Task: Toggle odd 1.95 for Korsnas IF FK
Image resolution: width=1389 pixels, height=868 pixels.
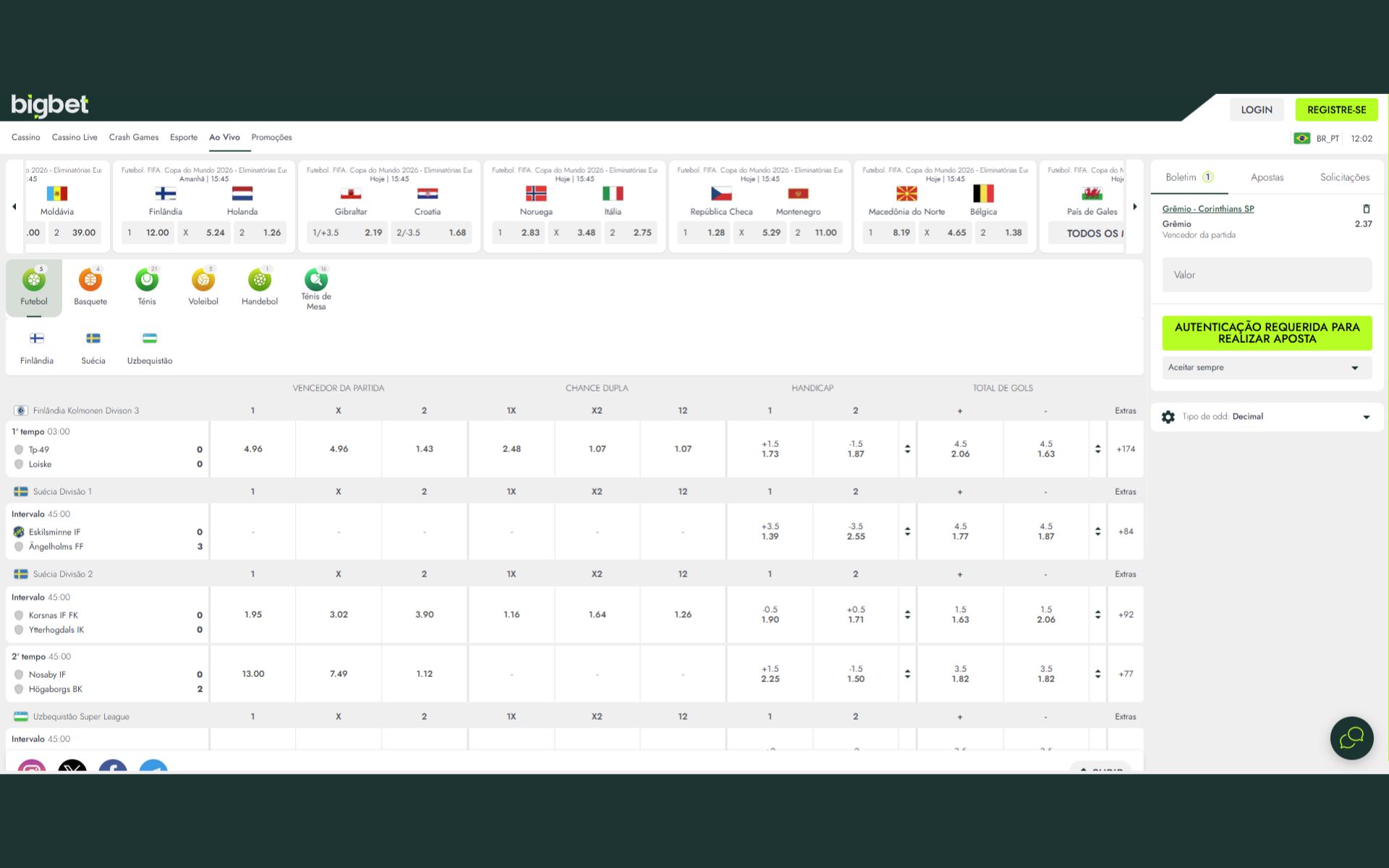Action: (252, 615)
